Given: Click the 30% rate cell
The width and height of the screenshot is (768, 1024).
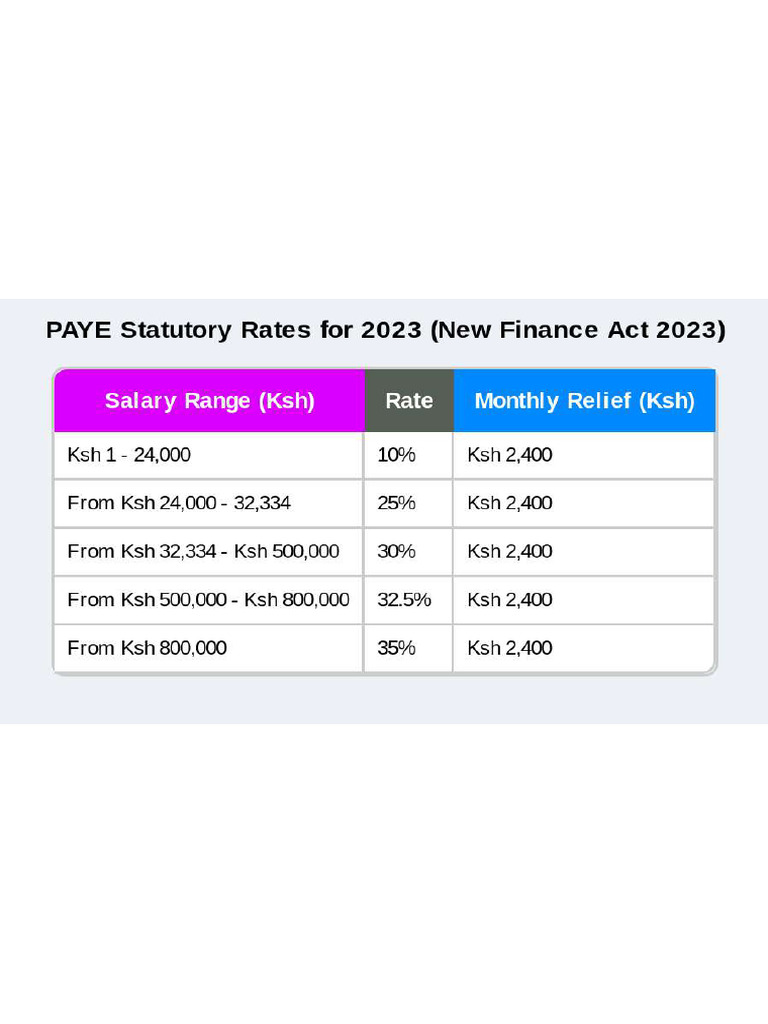Looking at the screenshot, I should click(396, 551).
